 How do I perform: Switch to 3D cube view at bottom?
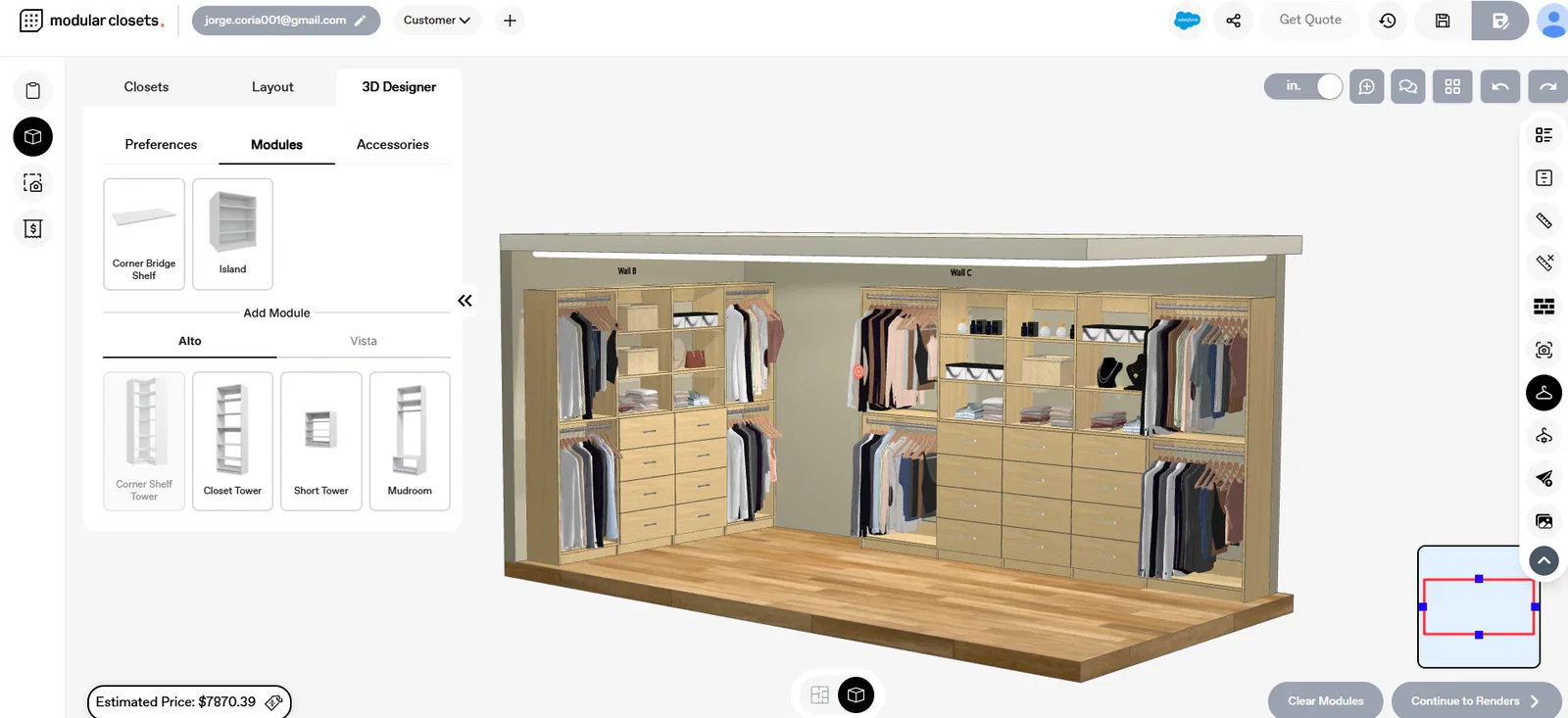click(856, 695)
